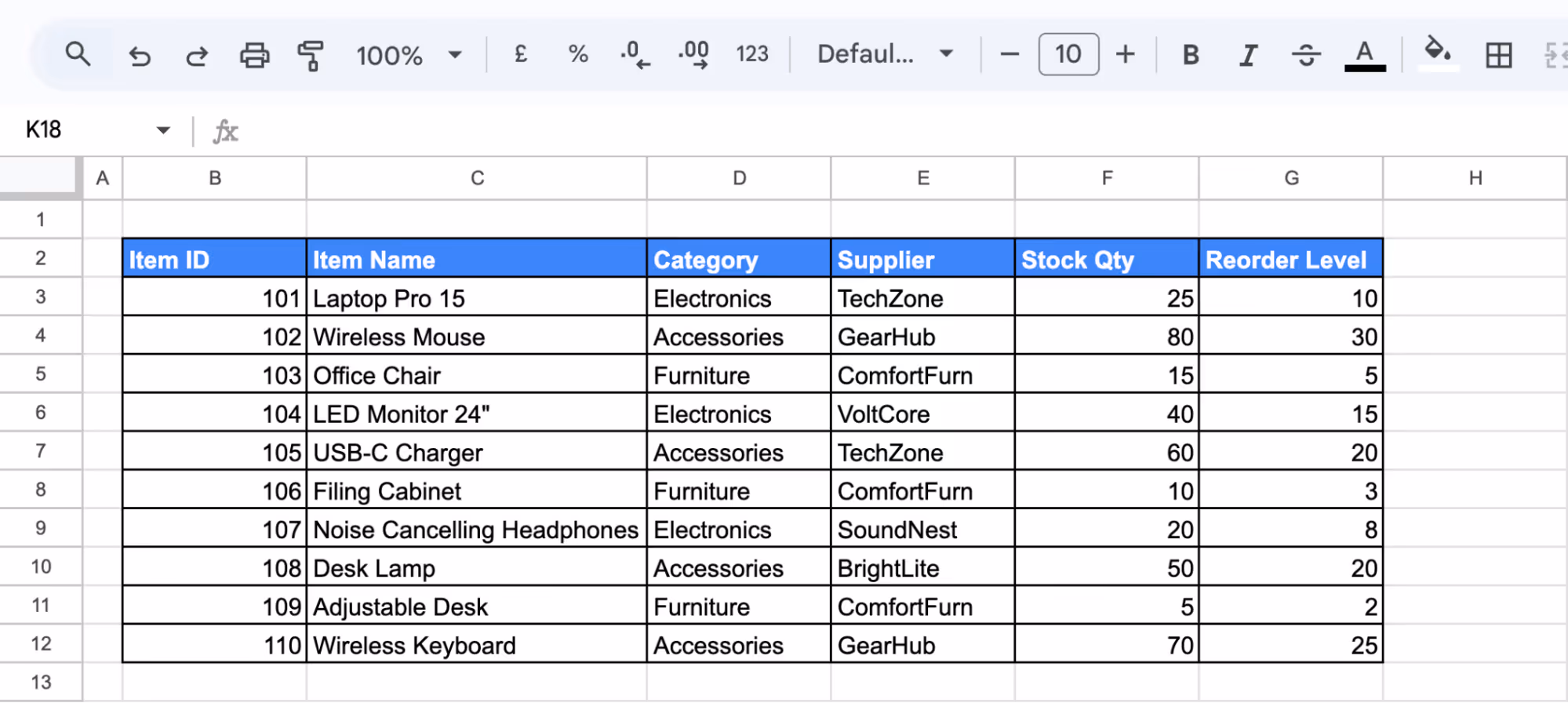This screenshot has height=703, width=1568.
Task: Toggle bold formatting
Action: [x=1190, y=55]
